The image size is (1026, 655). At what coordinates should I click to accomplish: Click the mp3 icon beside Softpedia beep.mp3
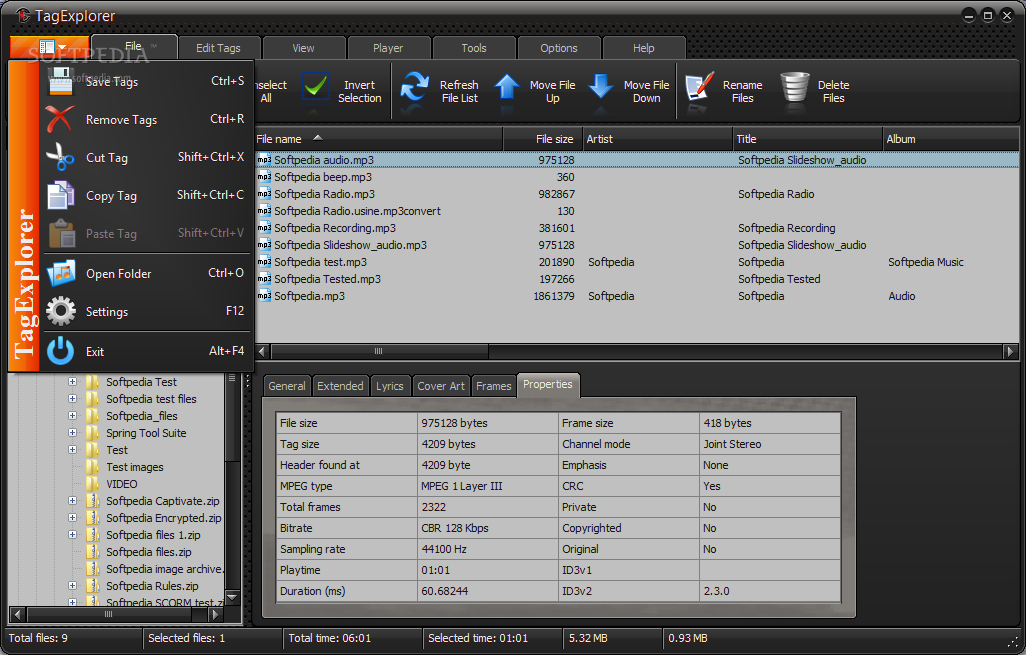264,177
